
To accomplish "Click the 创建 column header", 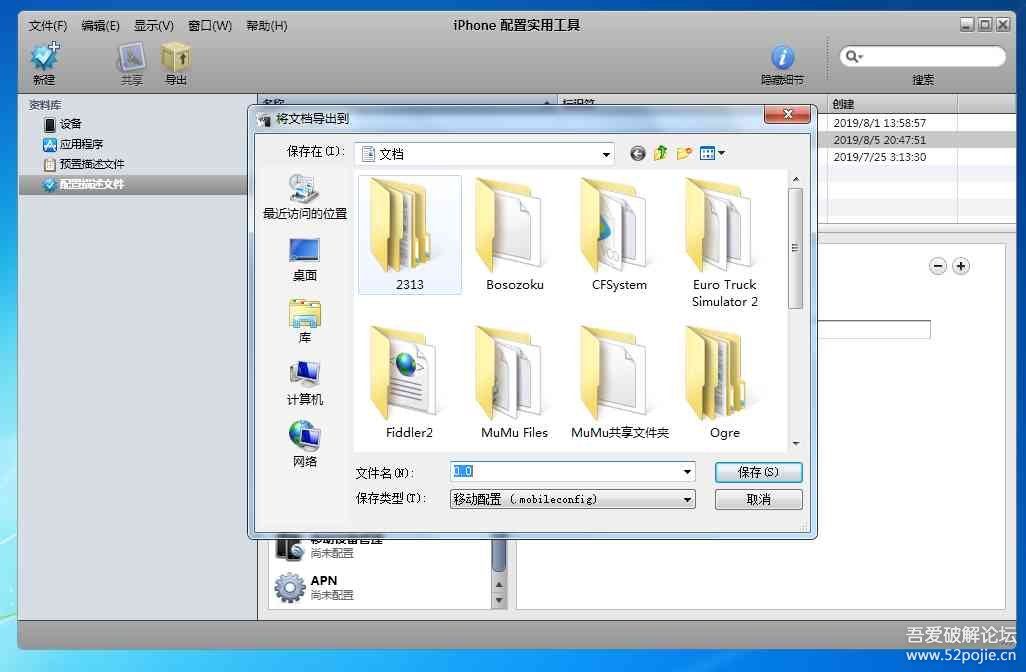I will 892,104.
